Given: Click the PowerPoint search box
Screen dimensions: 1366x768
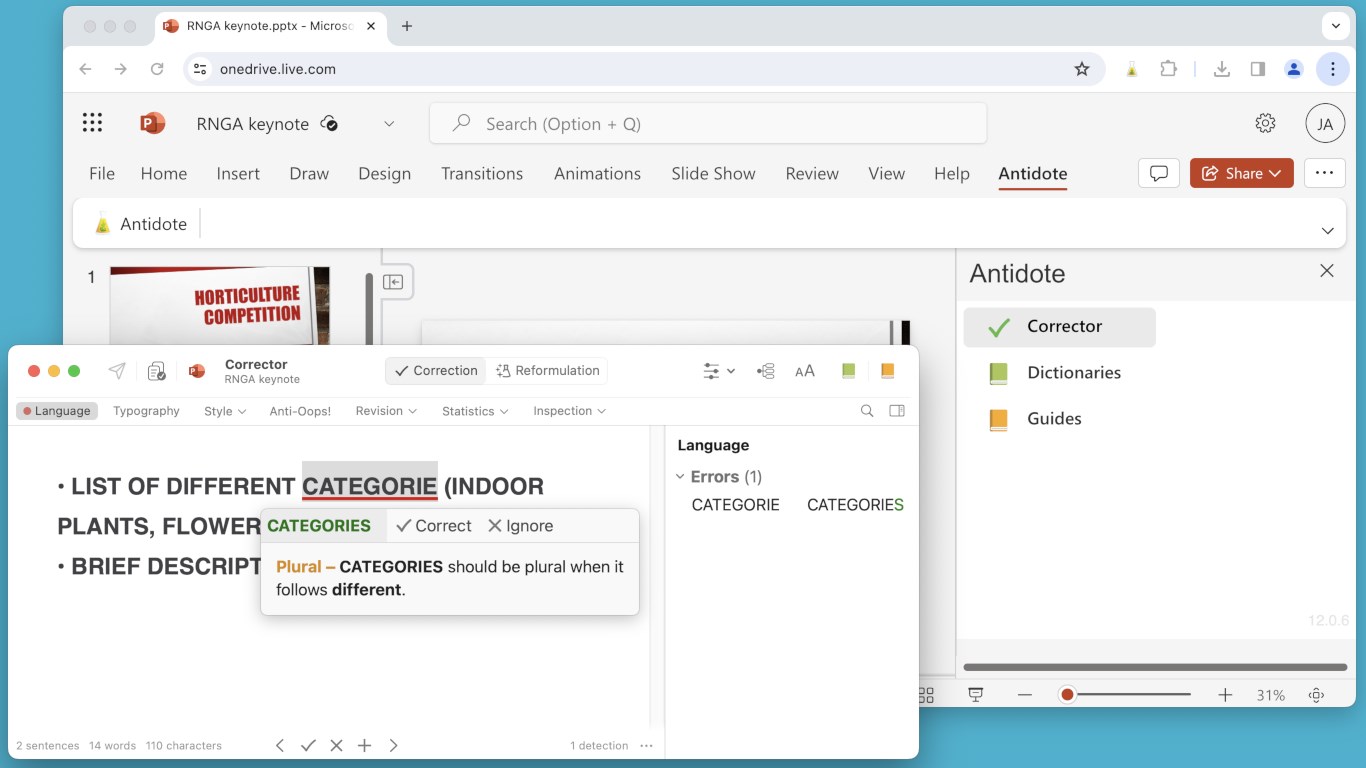Looking at the screenshot, I should [708, 124].
